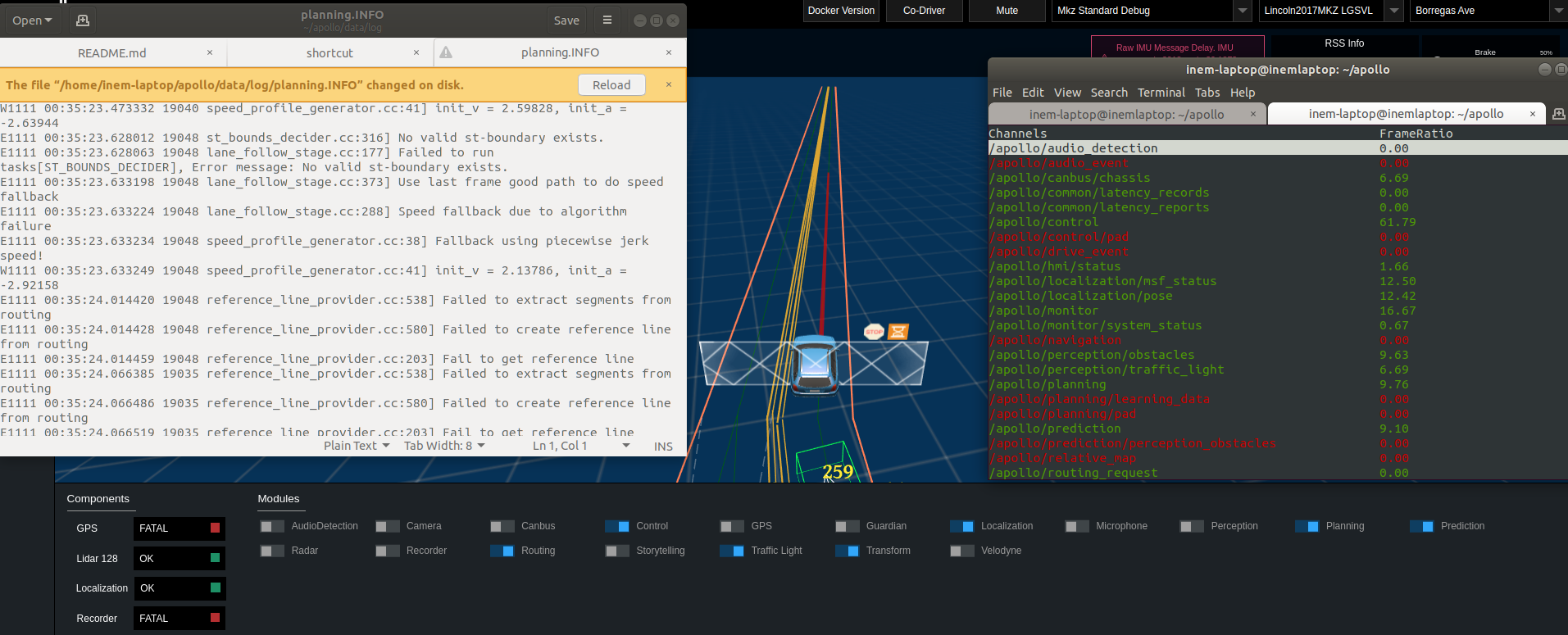Turn off the Control module
Viewport: 1568px width, 635px height.
(x=617, y=526)
